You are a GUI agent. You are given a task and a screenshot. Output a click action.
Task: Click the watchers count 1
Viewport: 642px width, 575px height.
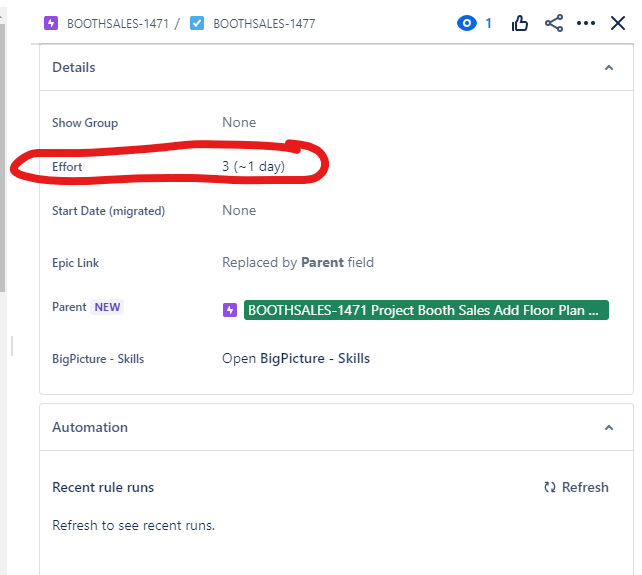(488, 23)
